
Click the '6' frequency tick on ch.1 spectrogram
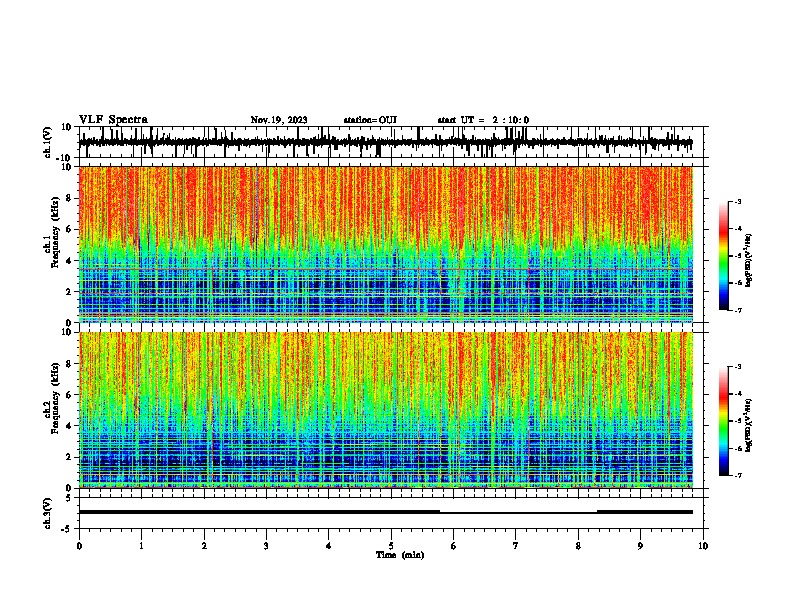pos(69,229)
